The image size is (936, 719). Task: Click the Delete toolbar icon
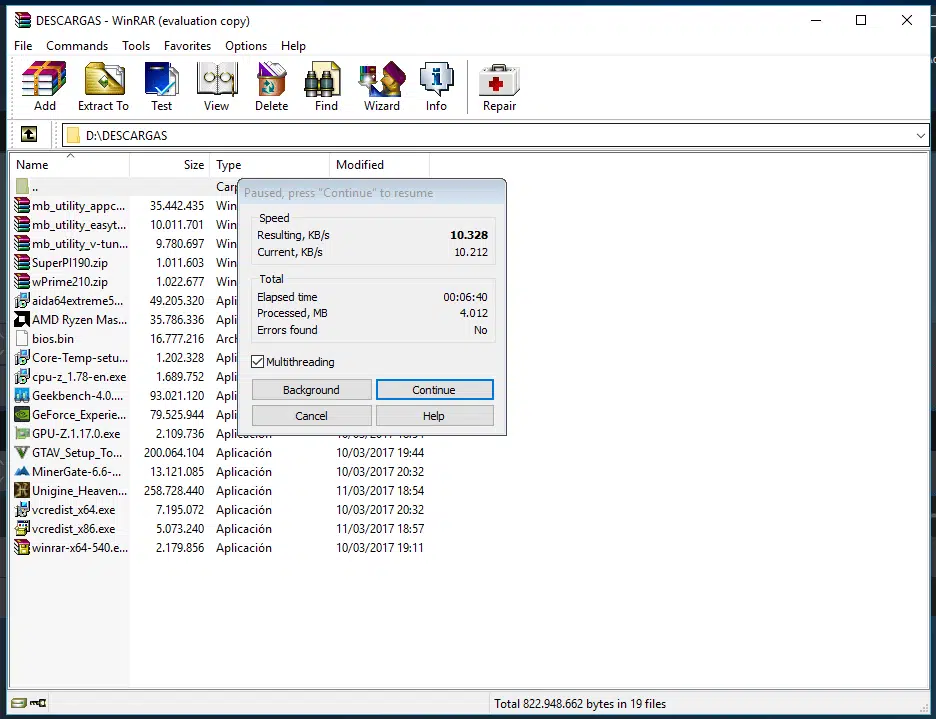point(272,79)
